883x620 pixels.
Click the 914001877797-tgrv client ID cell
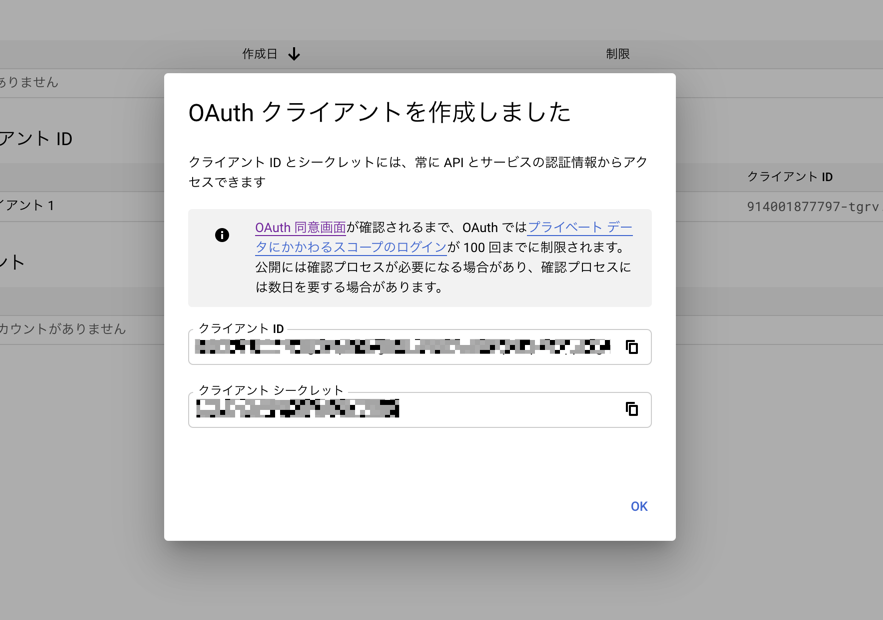click(812, 207)
